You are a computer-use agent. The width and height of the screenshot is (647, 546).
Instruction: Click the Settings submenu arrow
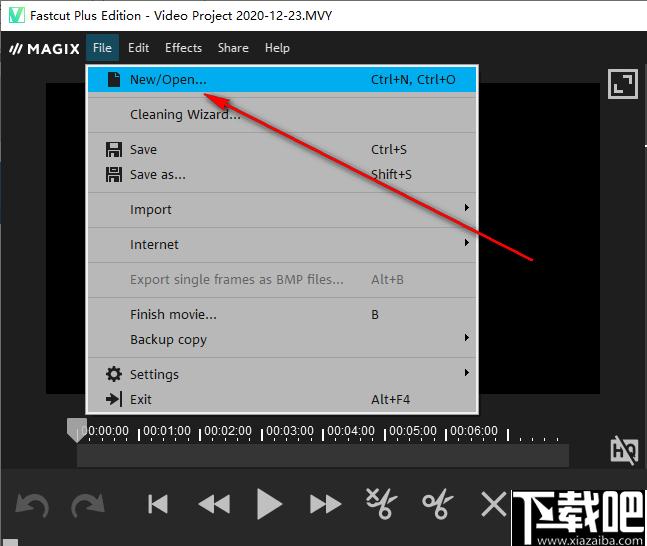[x=467, y=373]
